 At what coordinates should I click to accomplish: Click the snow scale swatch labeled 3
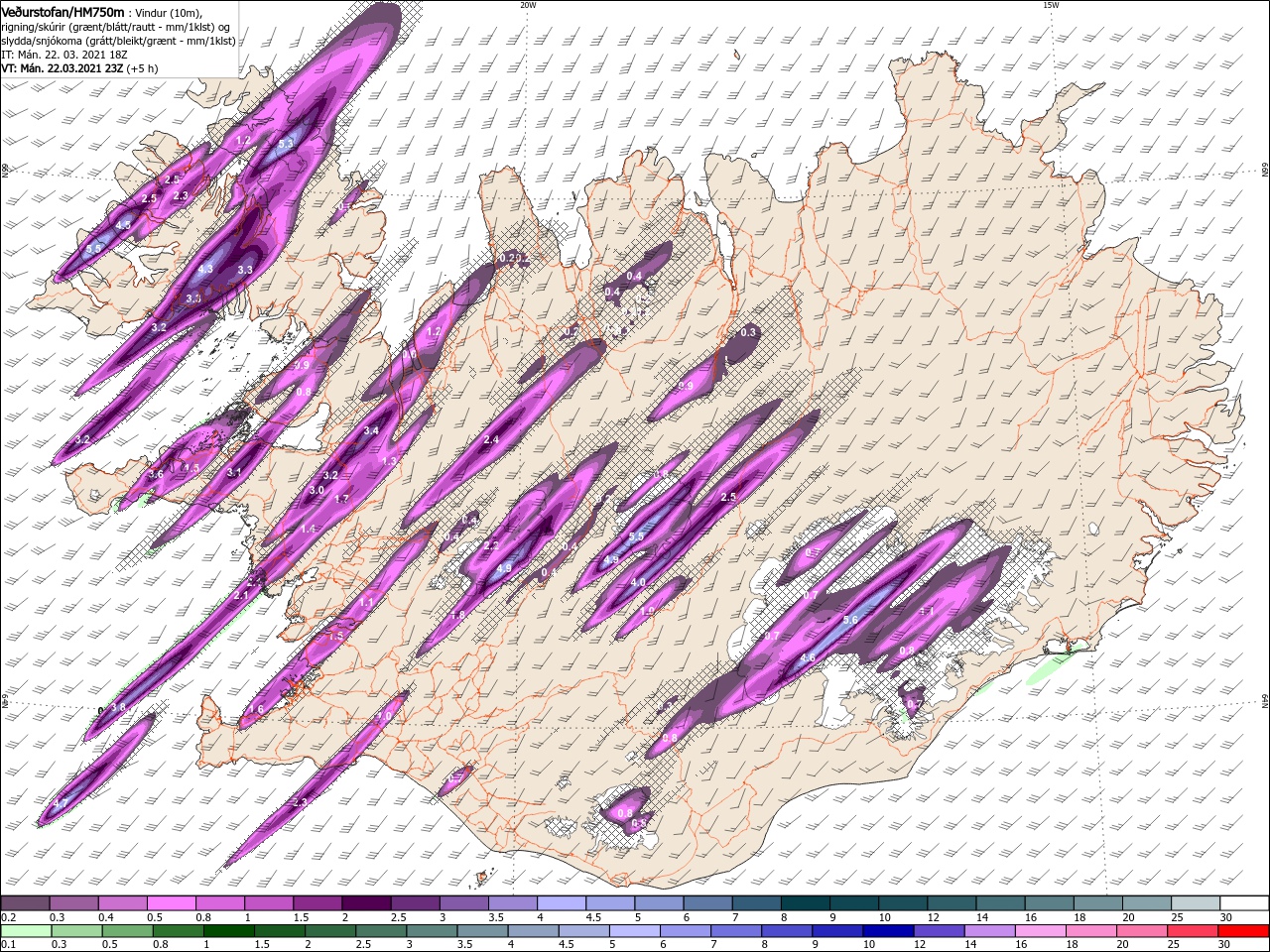coord(463,903)
